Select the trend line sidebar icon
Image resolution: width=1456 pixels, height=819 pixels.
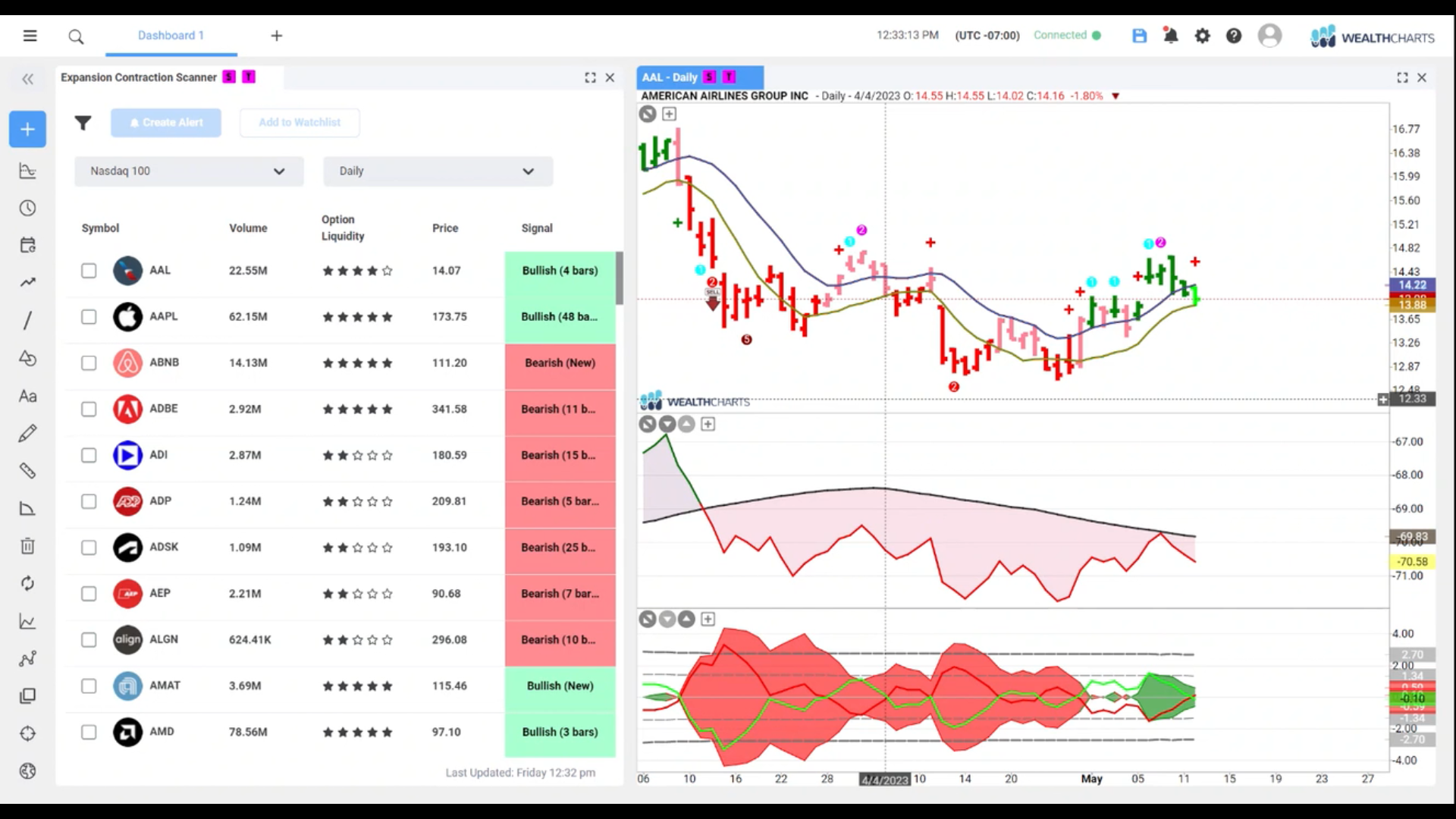27,282
